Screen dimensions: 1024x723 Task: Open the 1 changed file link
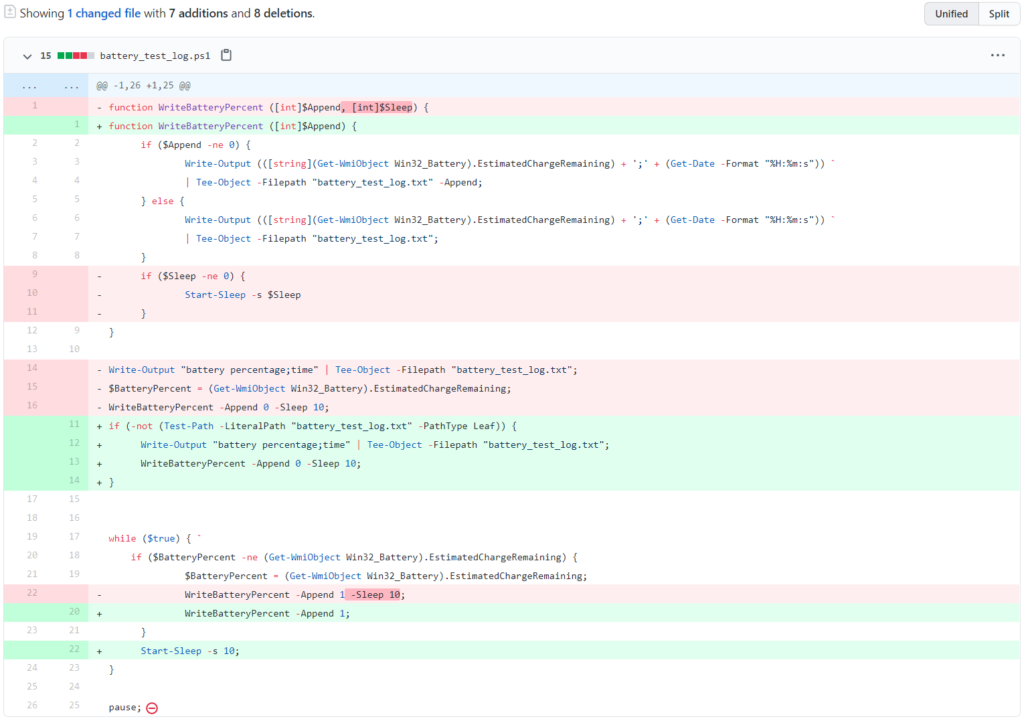click(x=104, y=13)
